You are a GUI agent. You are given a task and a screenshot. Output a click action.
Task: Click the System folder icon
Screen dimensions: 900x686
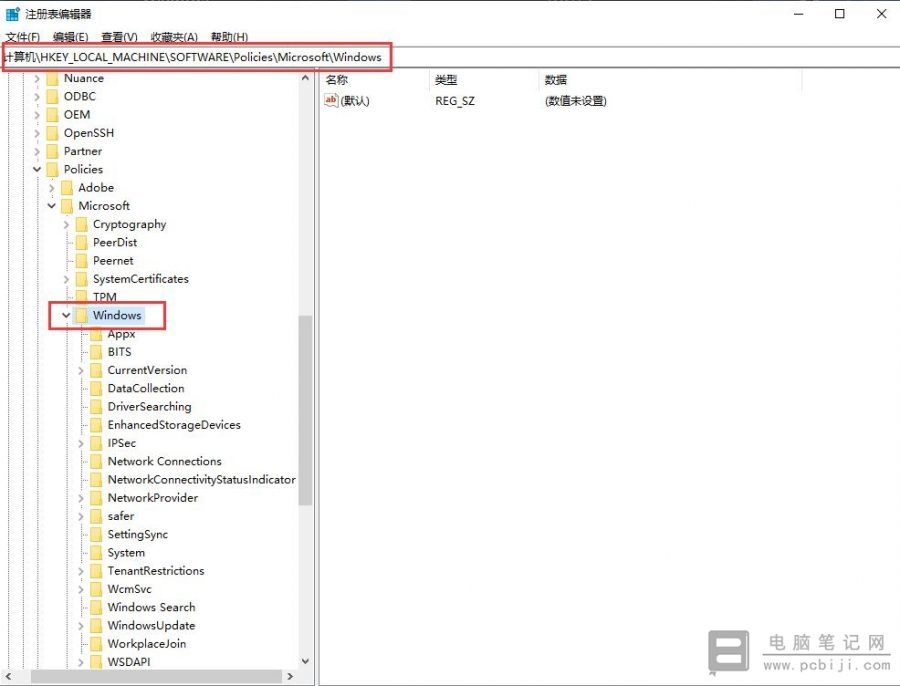point(96,553)
